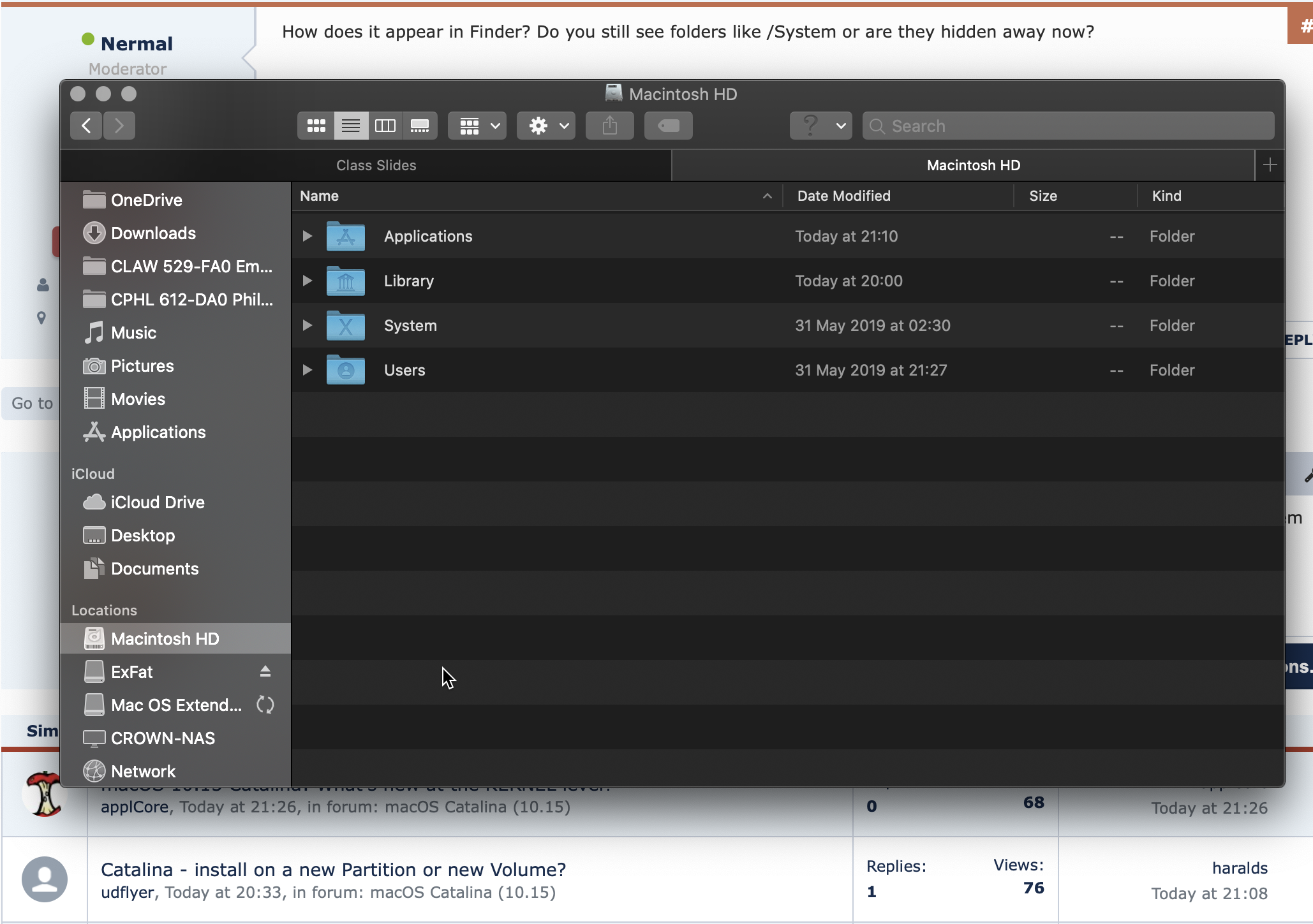This screenshot has height=924, width=1313.
Task: Open CLAW 529-FA0 sidebar folder
Action: coord(175,267)
